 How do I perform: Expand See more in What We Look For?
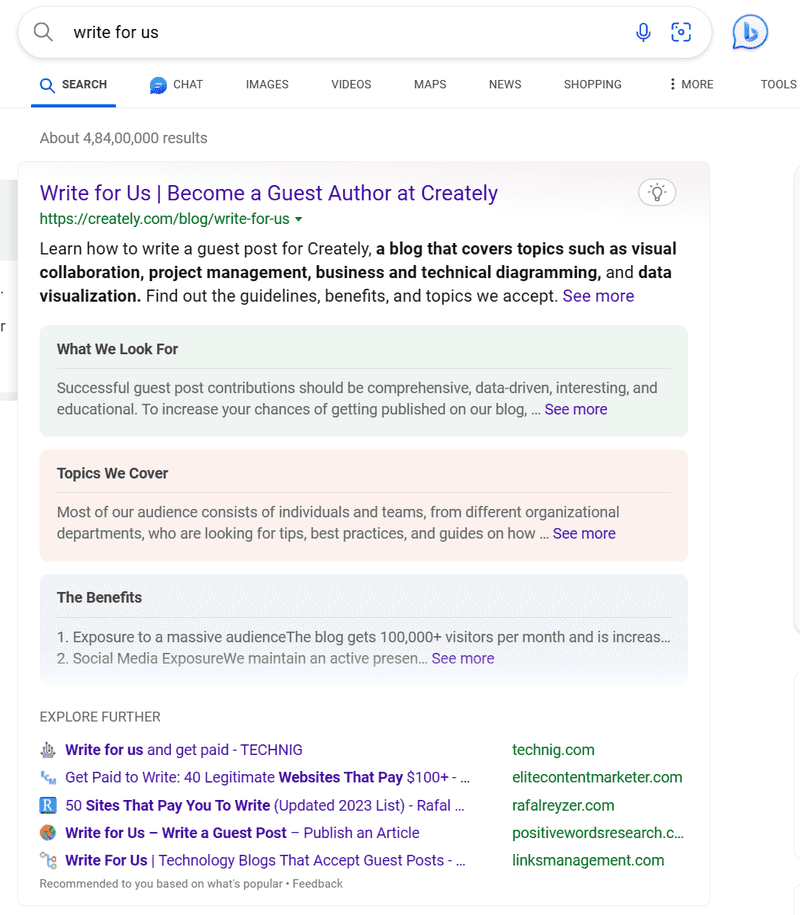tap(575, 409)
